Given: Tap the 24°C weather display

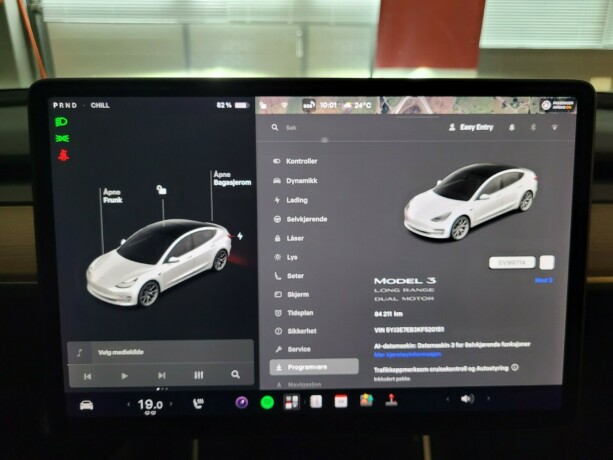Looking at the screenshot, I should tap(357, 105).
